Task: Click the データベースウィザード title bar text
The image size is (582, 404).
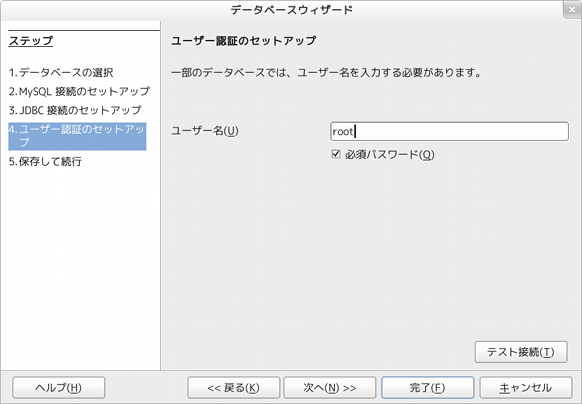Action: pos(291,10)
